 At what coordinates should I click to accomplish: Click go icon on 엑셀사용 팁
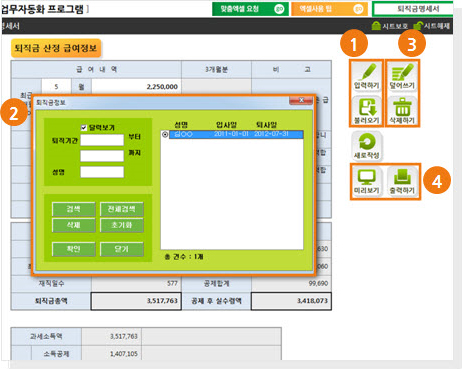coord(358,9)
